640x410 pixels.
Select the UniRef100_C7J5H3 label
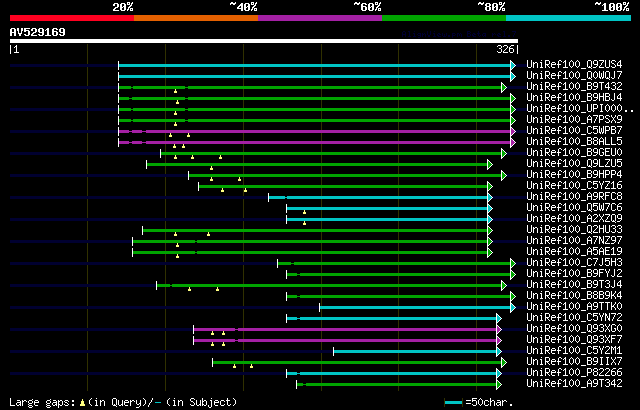click(574, 263)
